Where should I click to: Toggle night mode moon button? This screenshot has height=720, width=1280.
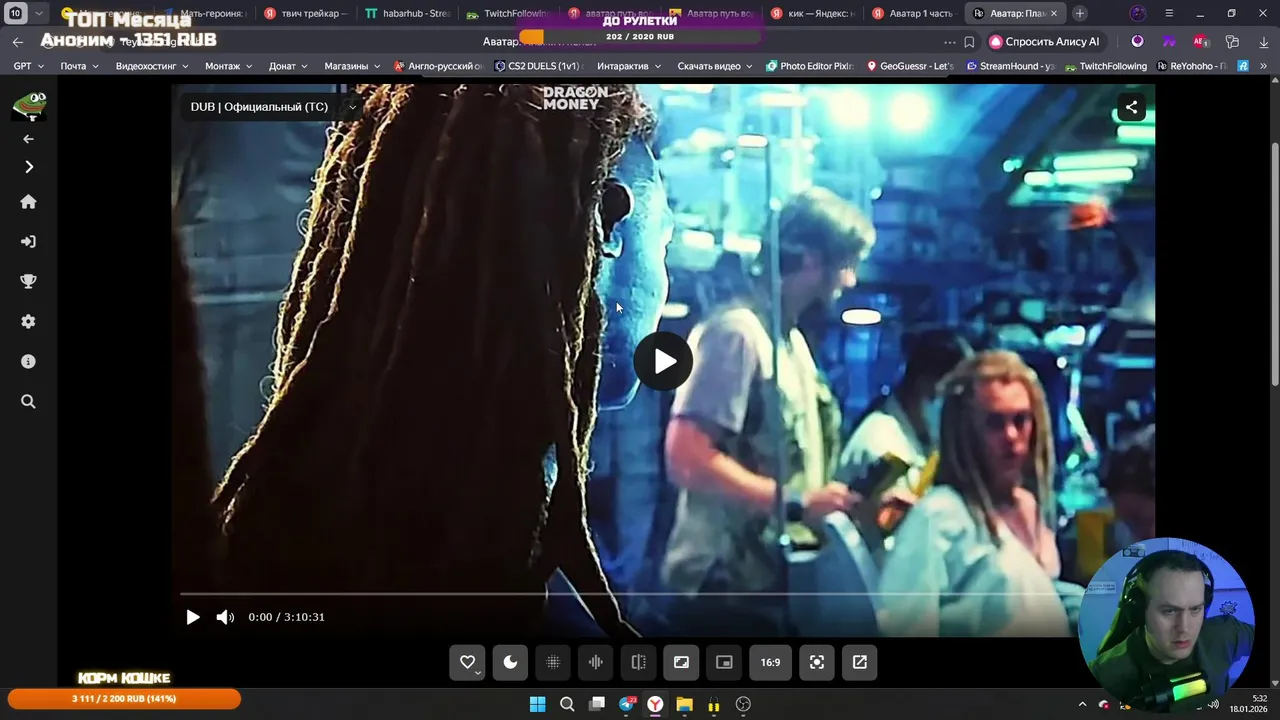point(510,662)
